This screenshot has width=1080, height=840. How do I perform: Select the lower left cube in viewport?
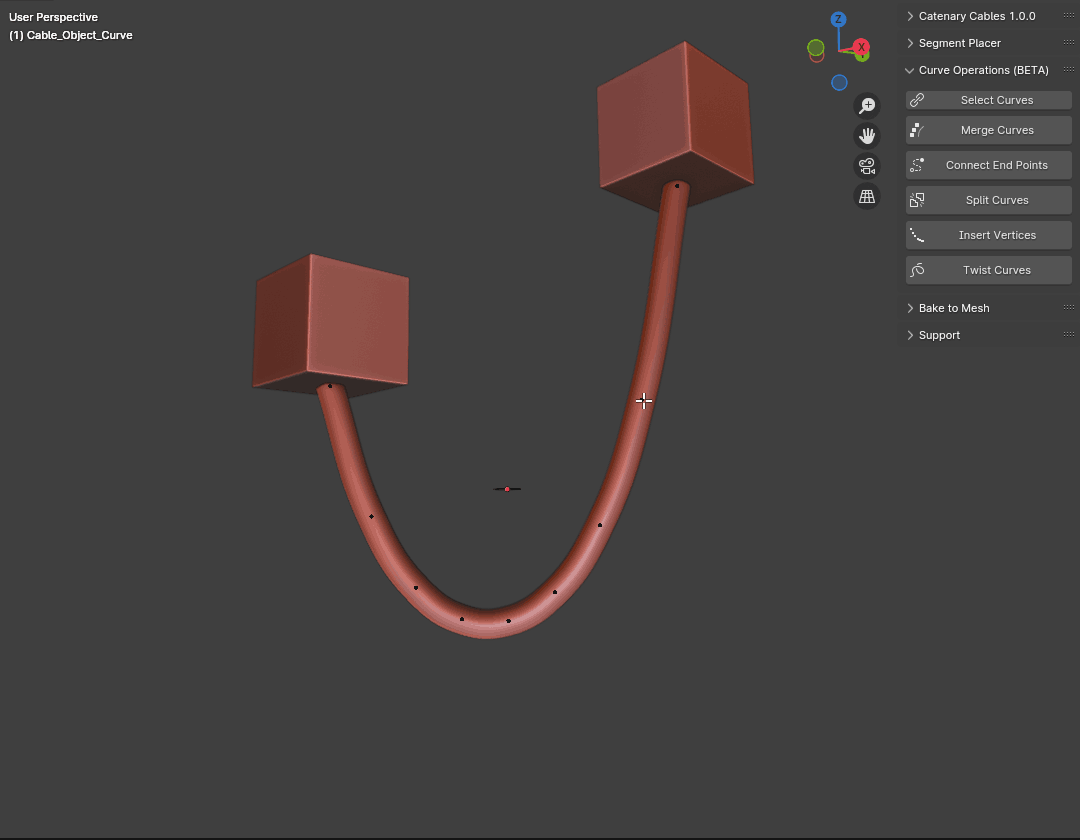click(x=331, y=324)
